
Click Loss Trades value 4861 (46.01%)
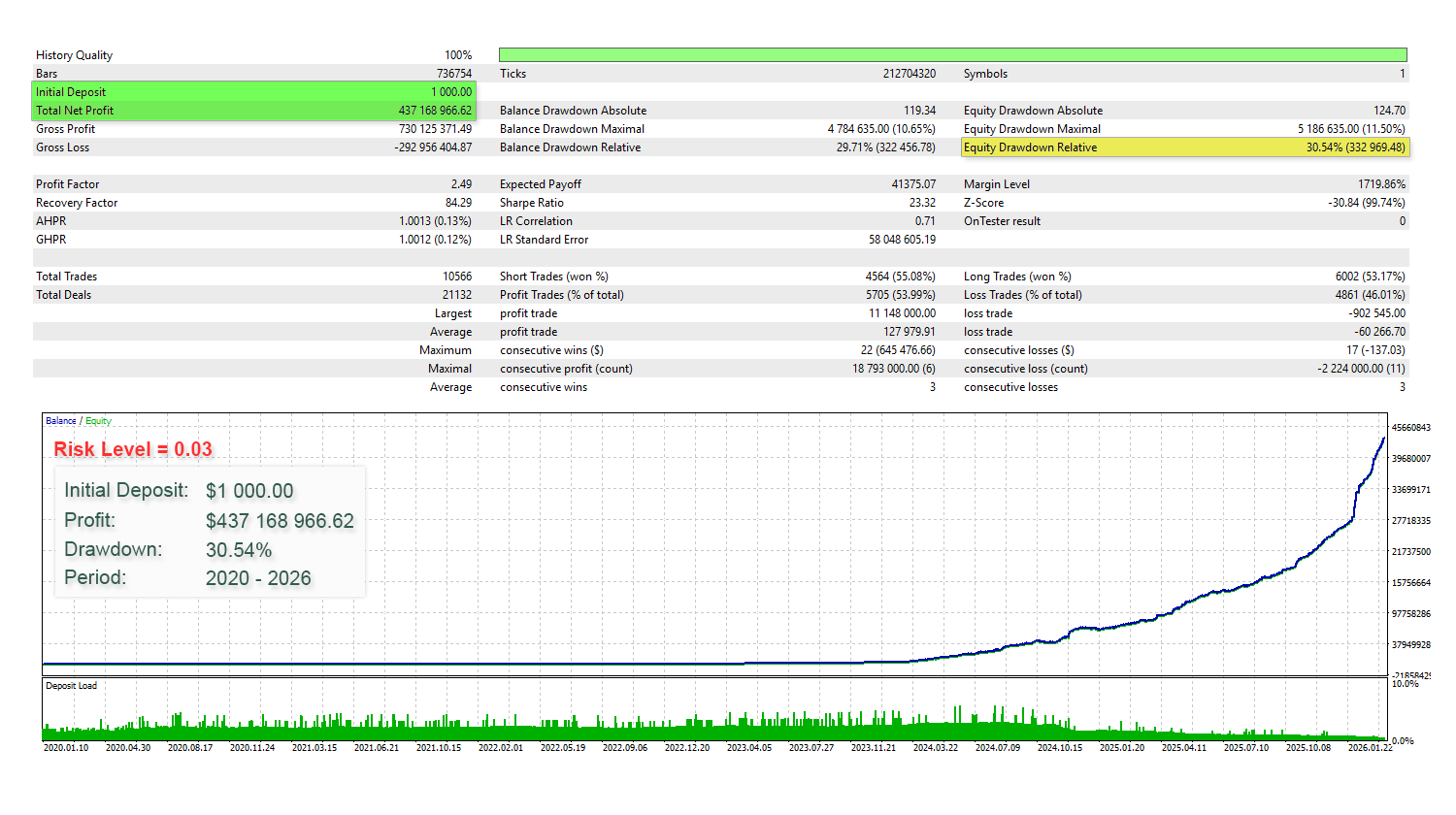[1370, 295]
